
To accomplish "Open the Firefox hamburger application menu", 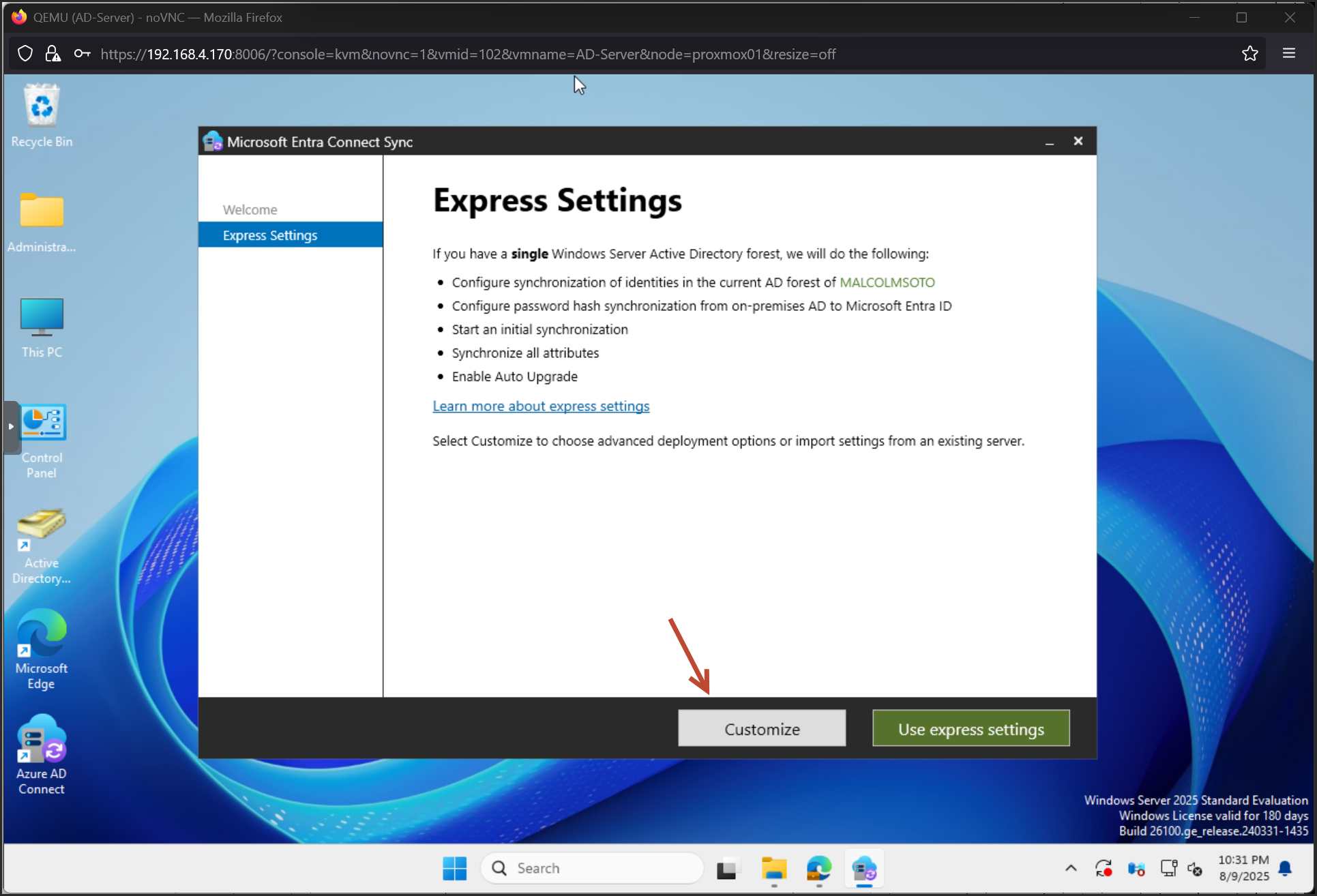I will coord(1288,53).
